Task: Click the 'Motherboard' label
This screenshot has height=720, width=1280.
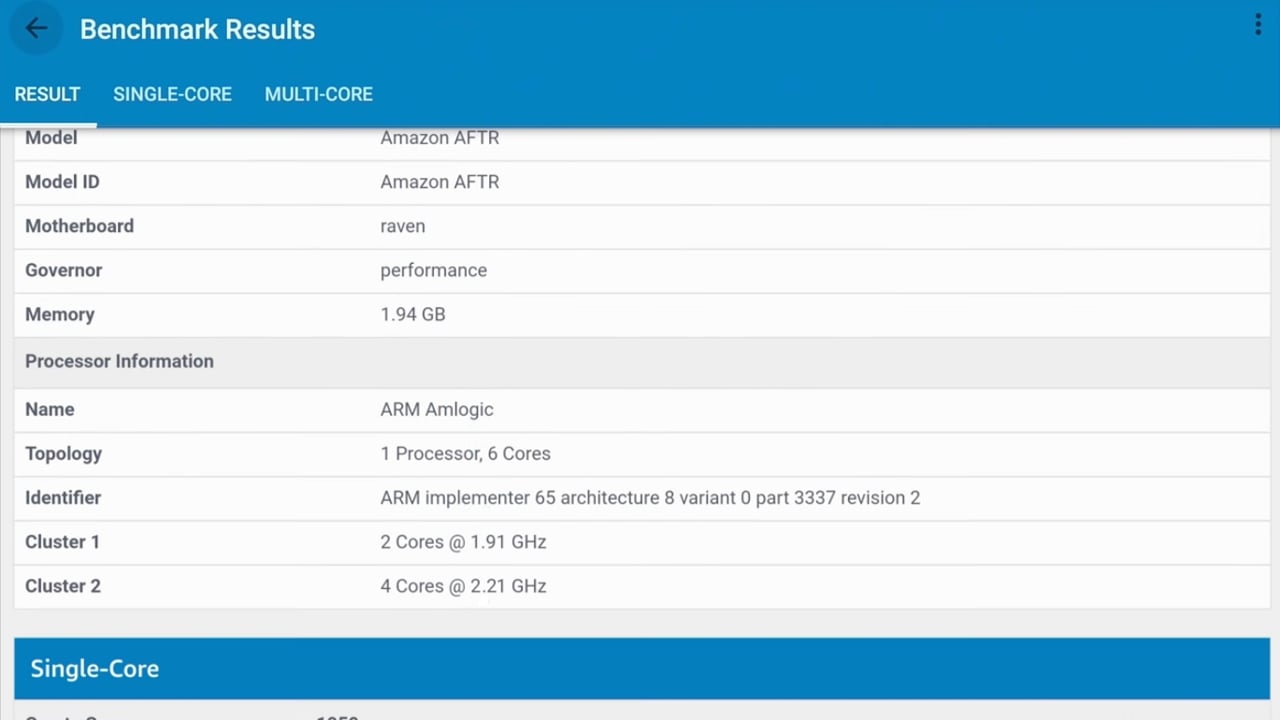Action: tap(79, 226)
